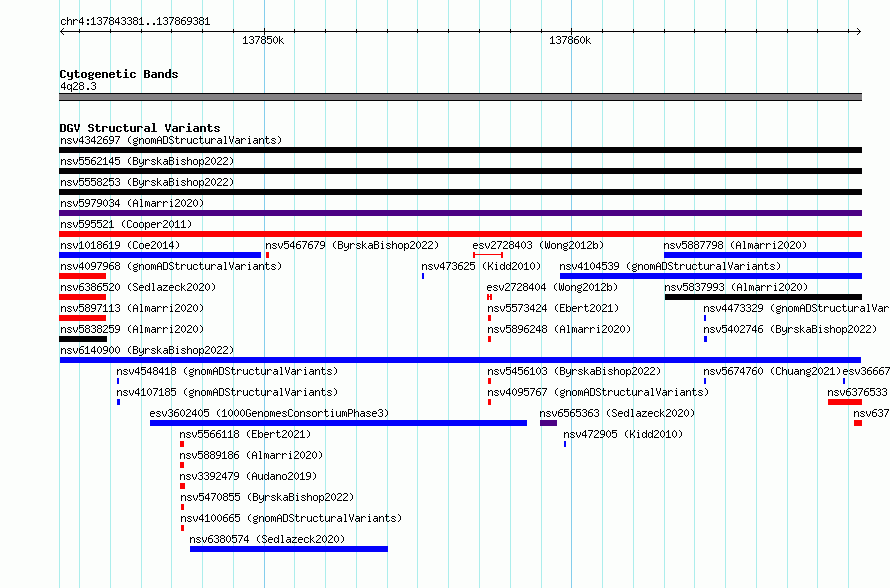Click the blue bar below esv3602405
The height and width of the screenshot is (588, 890).
click(338, 423)
